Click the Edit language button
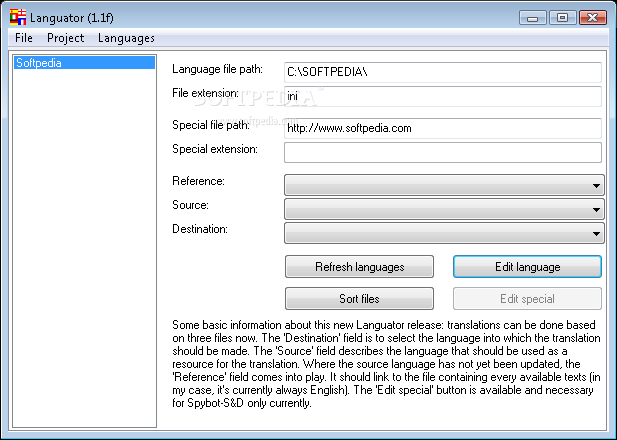 coord(527,267)
